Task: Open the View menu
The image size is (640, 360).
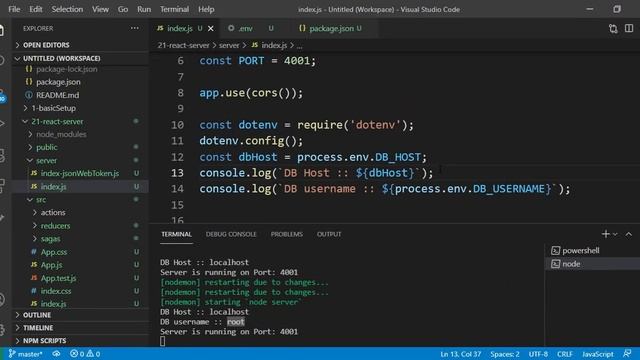Action: point(100,9)
